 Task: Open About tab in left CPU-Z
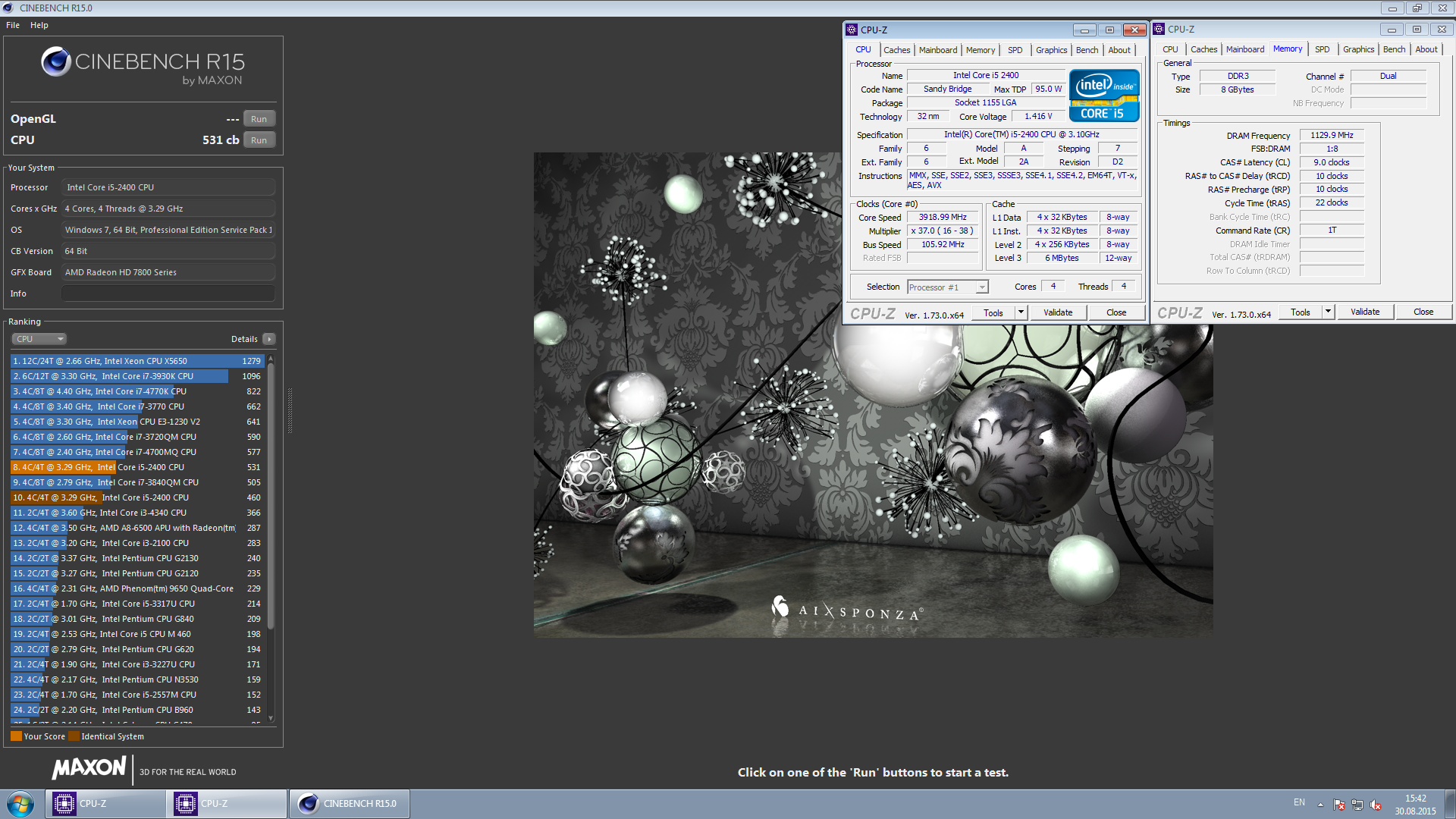point(1119,50)
